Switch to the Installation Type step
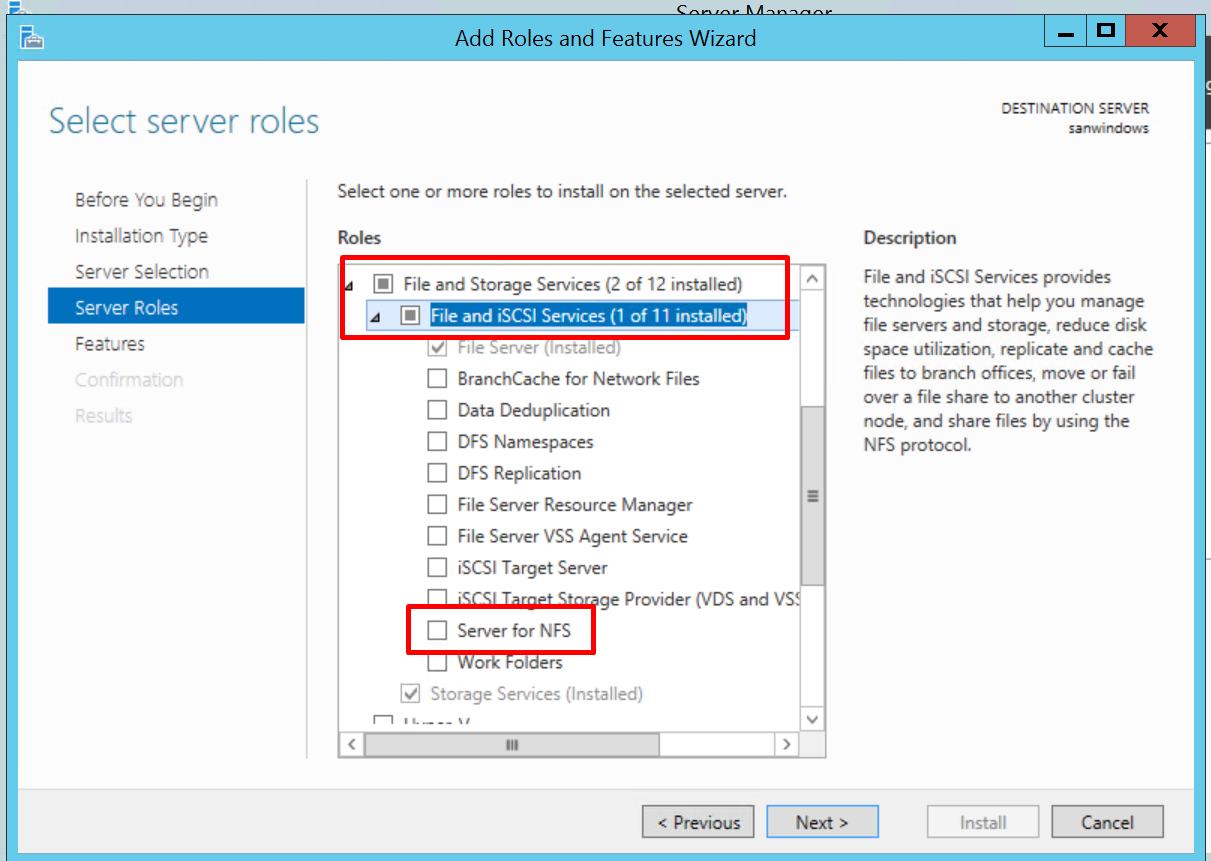This screenshot has width=1211, height=861. [141, 236]
